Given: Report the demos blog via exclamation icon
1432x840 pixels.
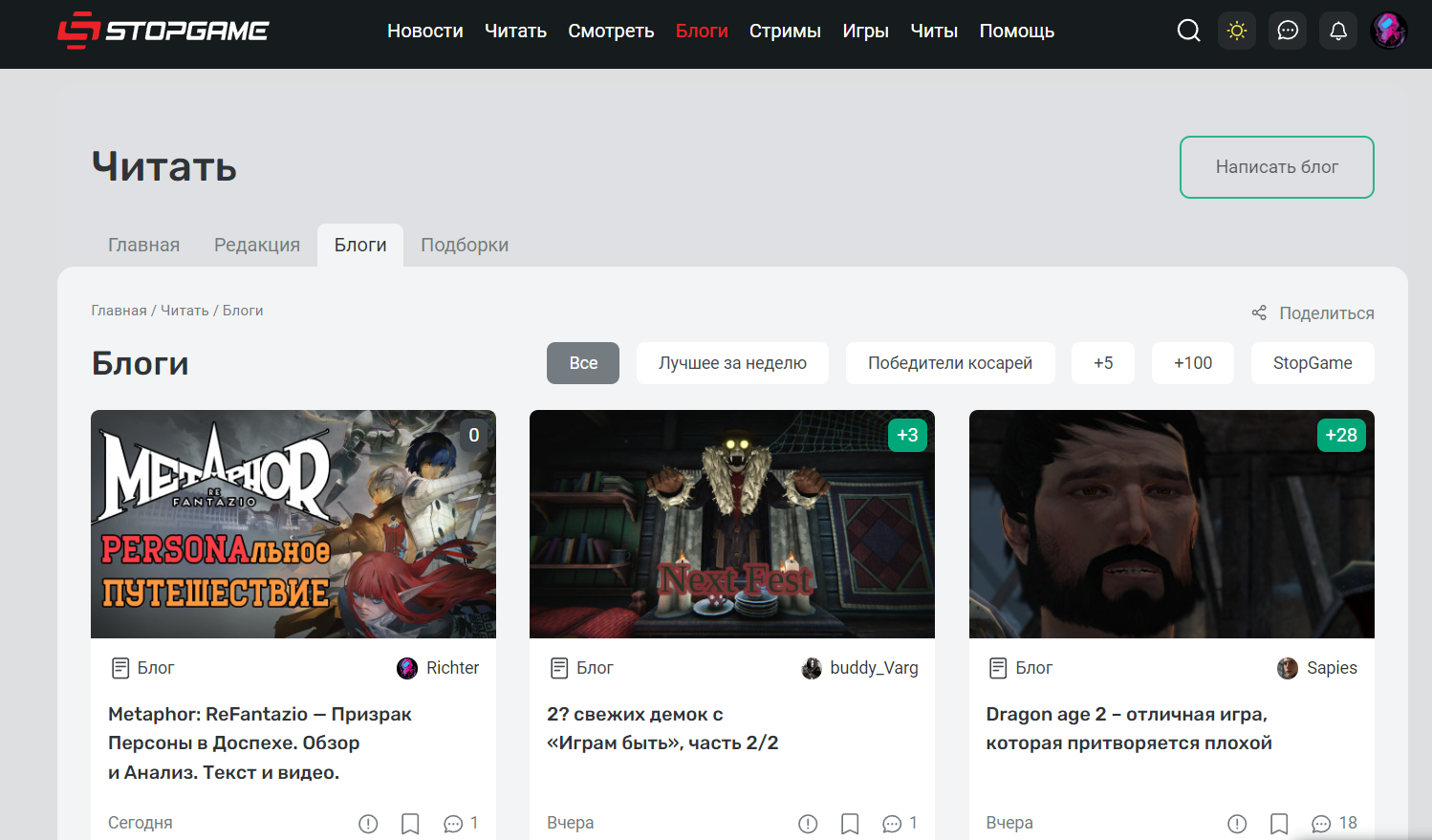Looking at the screenshot, I should tap(808, 824).
